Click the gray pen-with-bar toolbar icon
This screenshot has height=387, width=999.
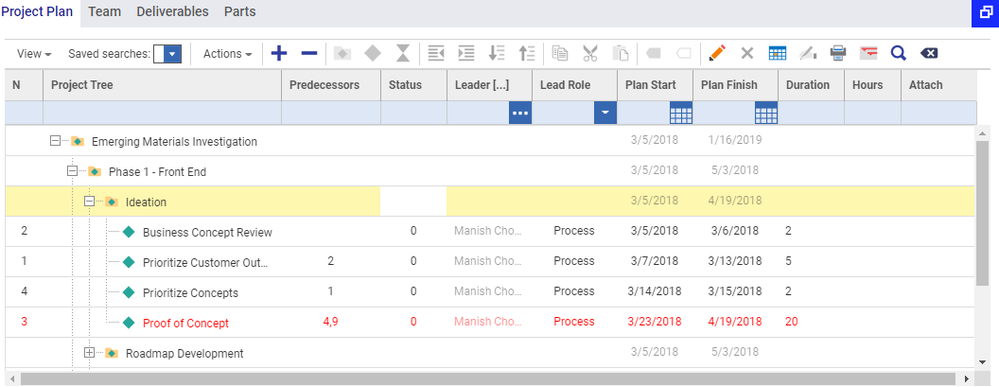point(808,54)
